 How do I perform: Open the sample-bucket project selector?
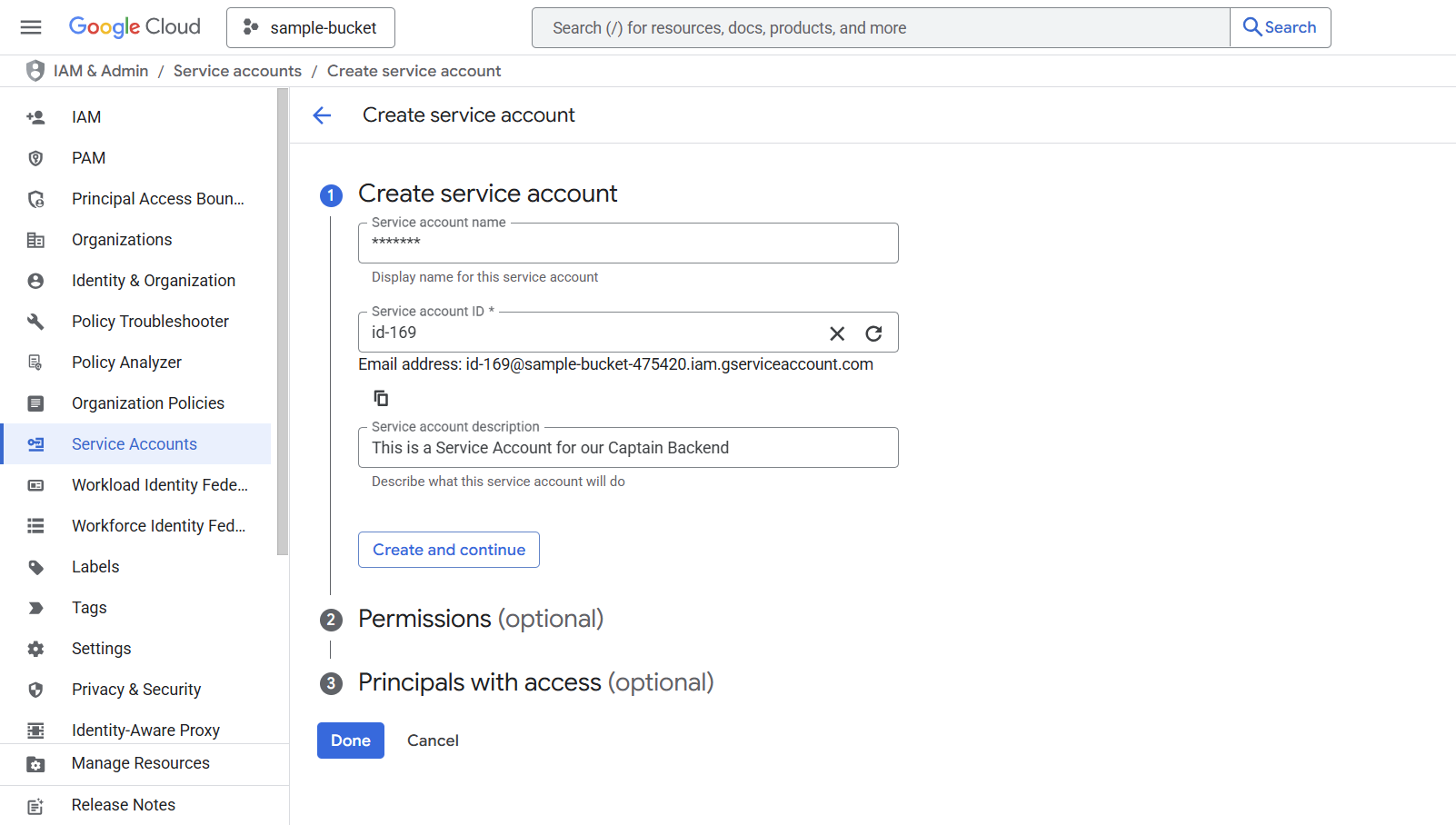pos(310,27)
